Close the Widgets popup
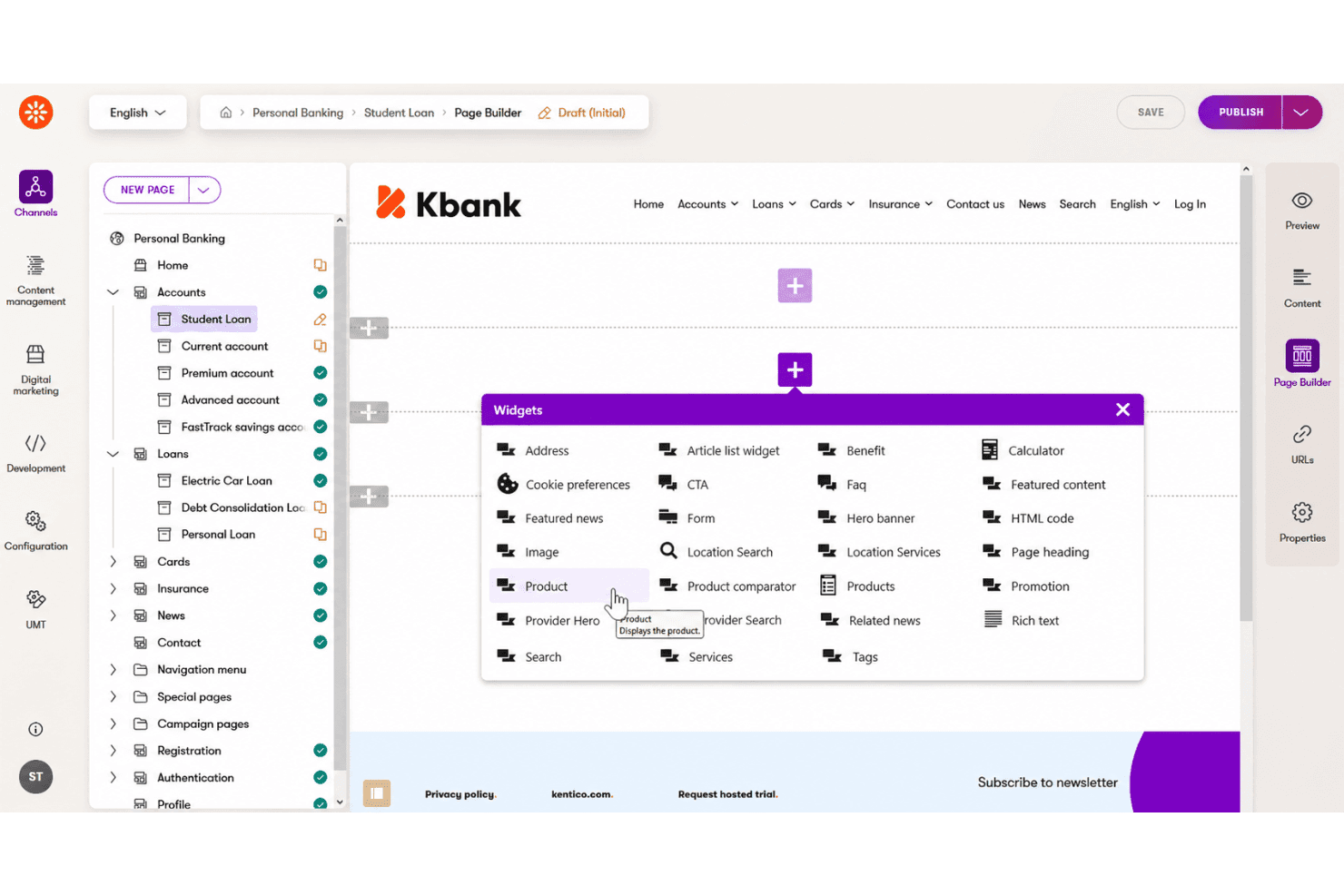This screenshot has width=1344, height=896. [x=1122, y=409]
